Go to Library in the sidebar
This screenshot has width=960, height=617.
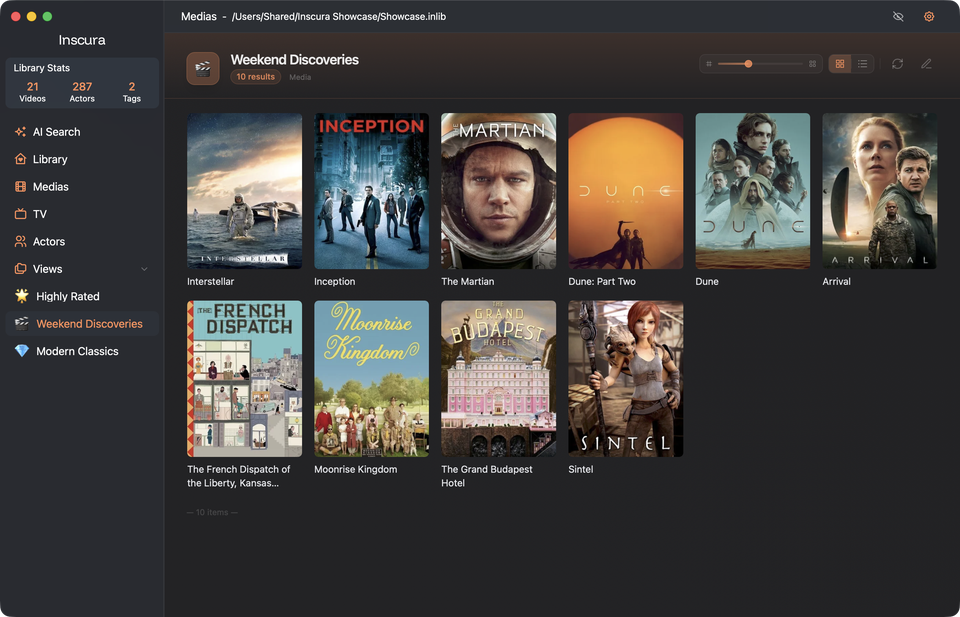(82, 159)
